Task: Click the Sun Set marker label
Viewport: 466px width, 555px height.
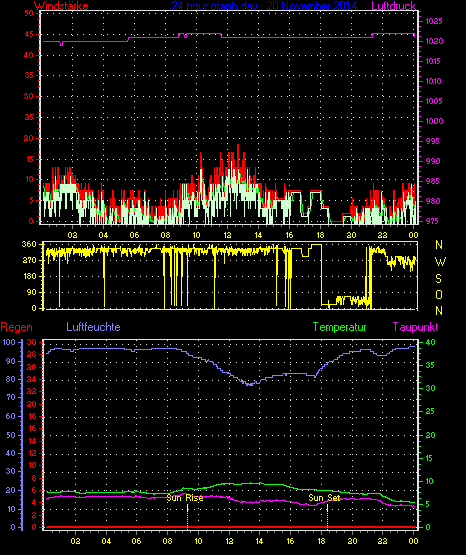Action: click(x=324, y=498)
